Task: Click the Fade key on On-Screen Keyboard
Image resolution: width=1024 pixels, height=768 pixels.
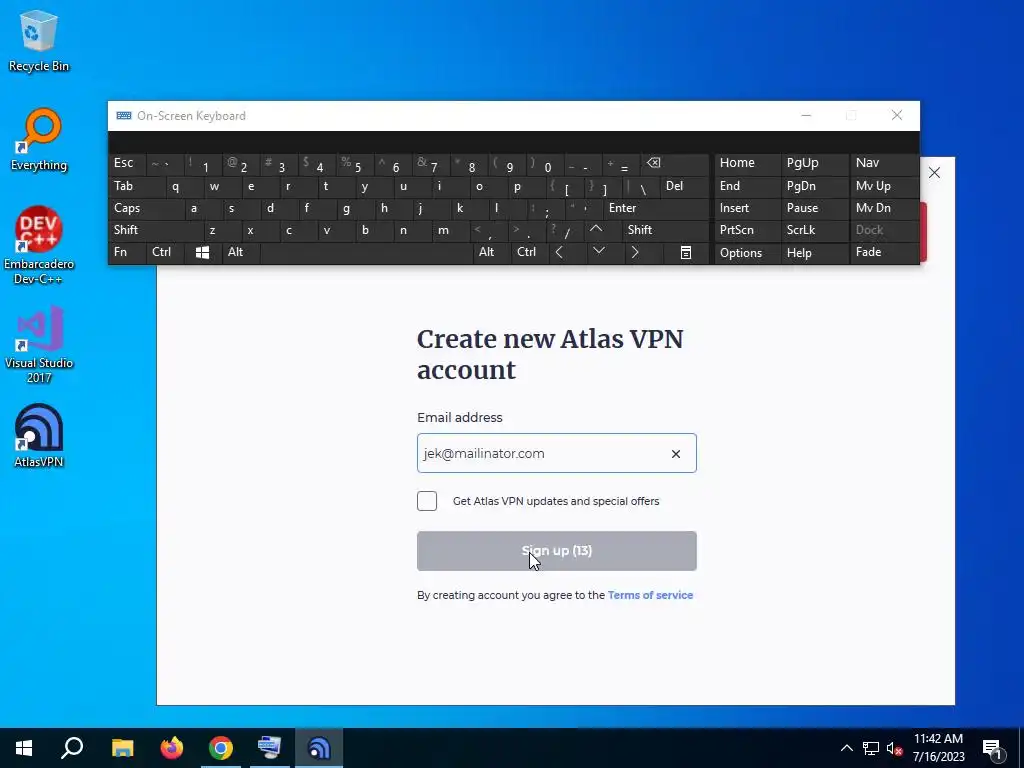Action: (x=884, y=252)
